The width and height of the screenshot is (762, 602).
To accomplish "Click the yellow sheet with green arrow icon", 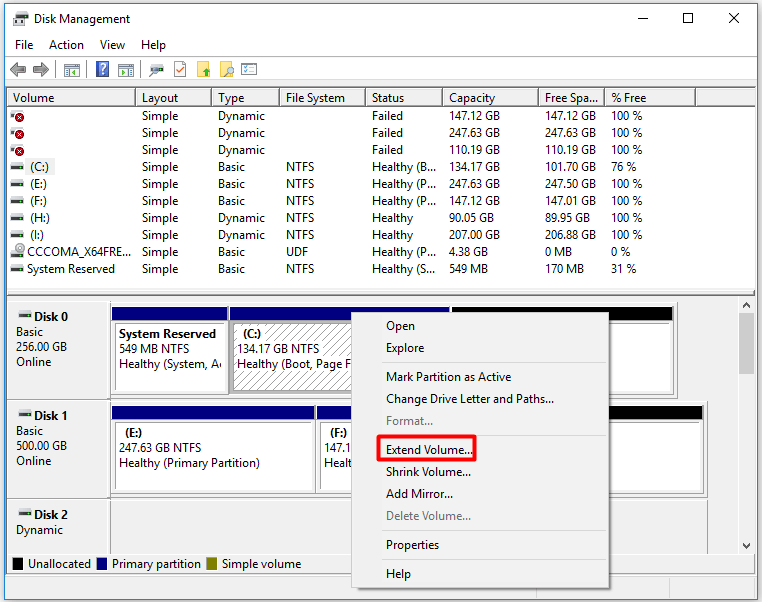I will pos(204,69).
